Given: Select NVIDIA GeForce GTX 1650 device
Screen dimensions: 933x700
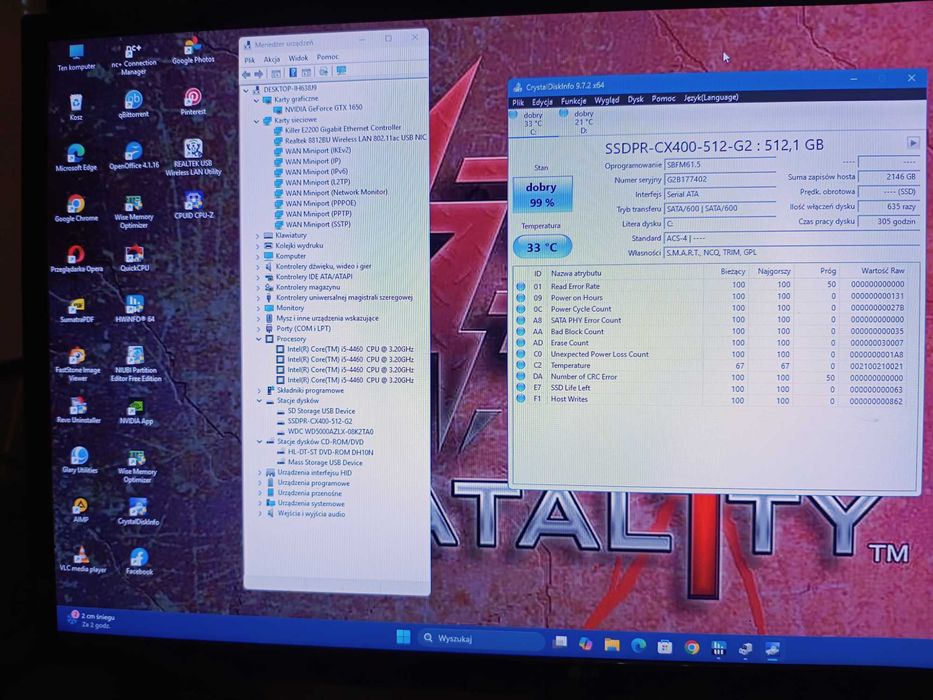Looking at the screenshot, I should [x=323, y=108].
